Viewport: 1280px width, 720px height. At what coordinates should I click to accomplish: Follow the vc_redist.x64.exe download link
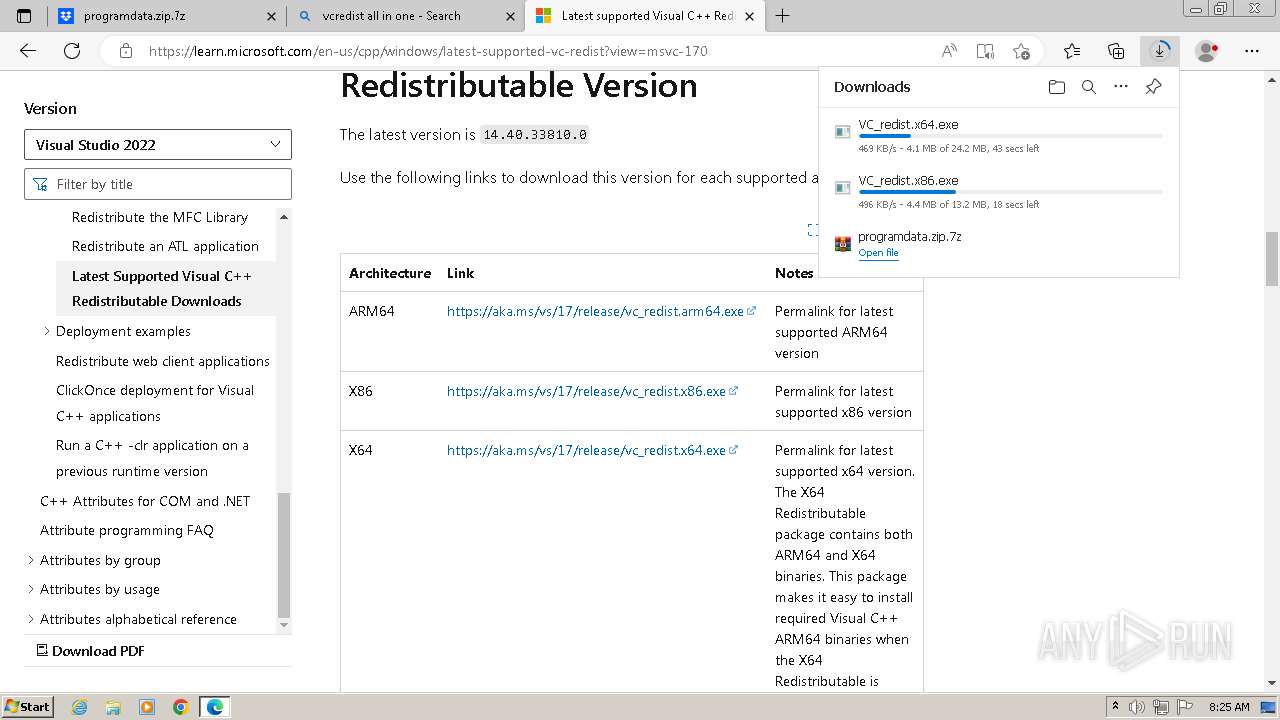pos(592,450)
